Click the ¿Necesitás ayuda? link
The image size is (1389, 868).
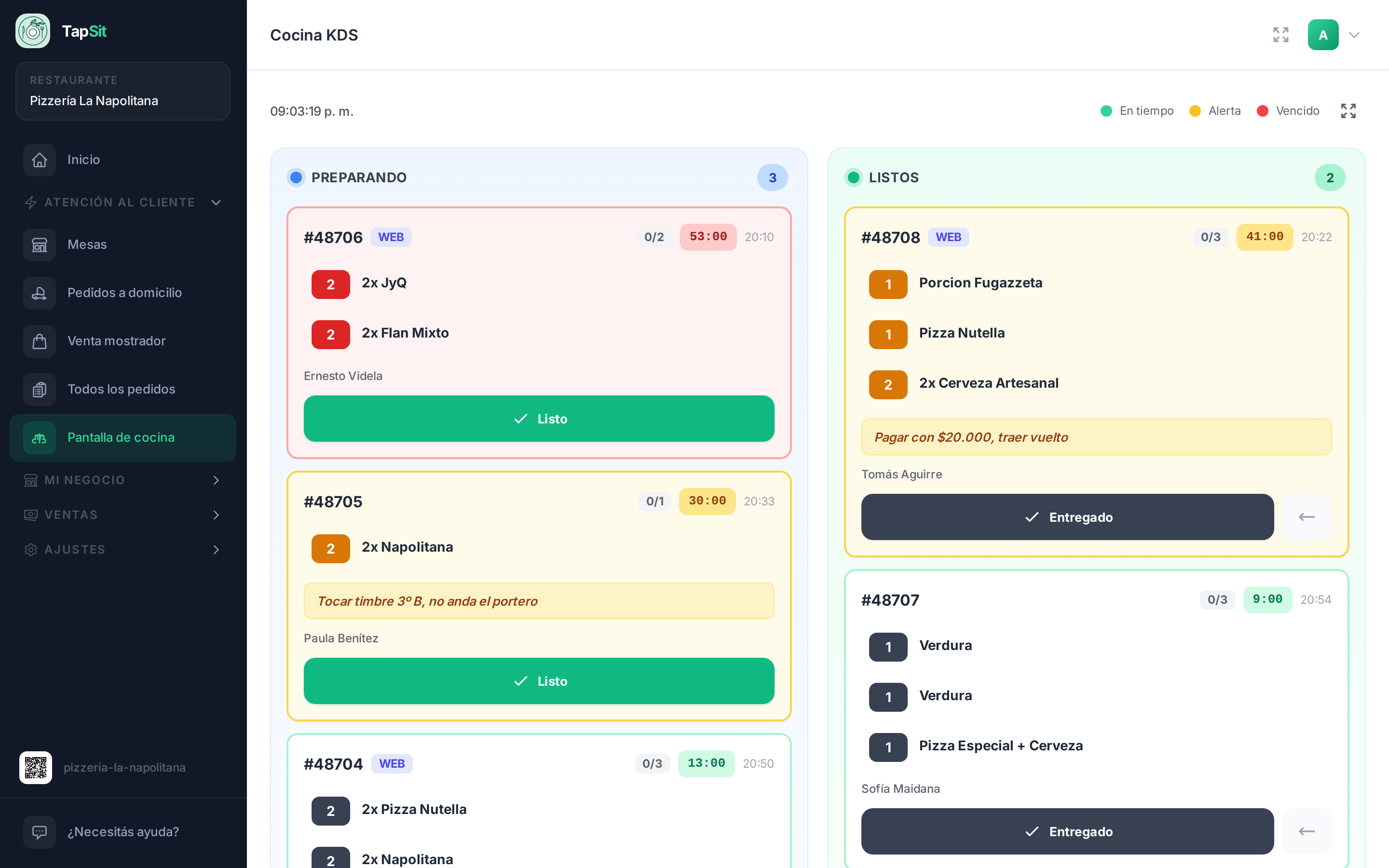[x=123, y=832]
